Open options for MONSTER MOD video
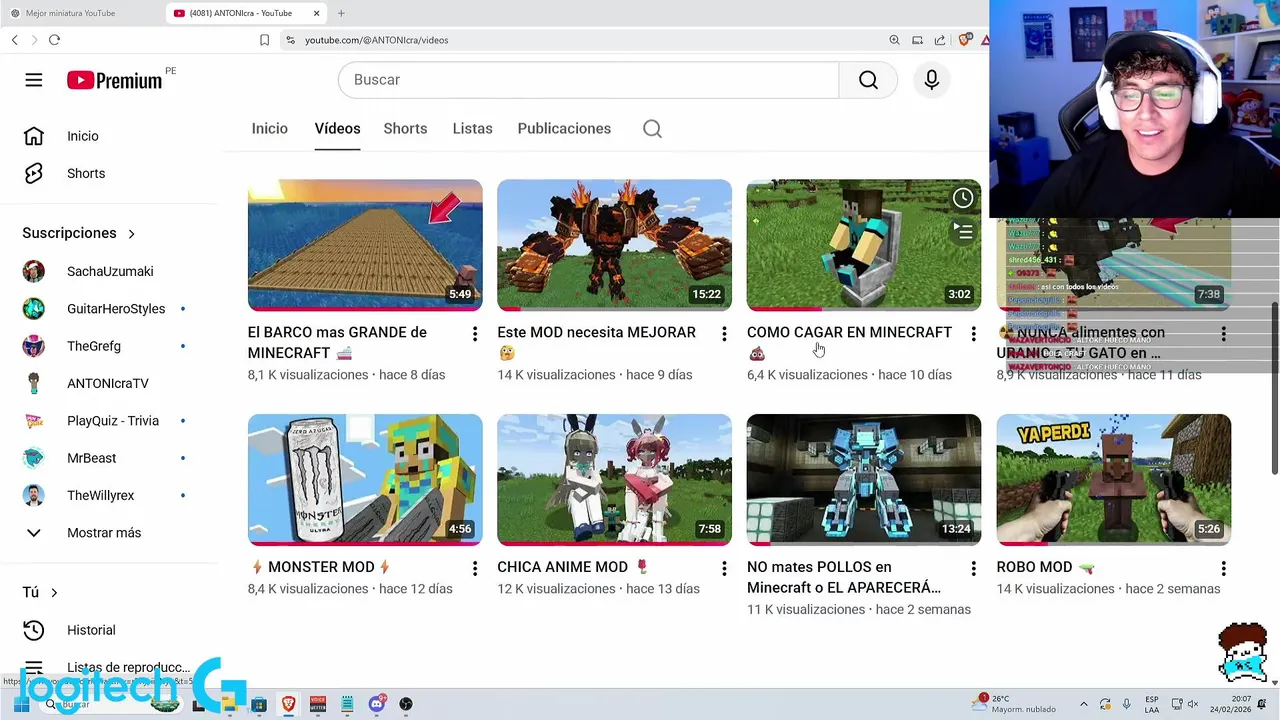 pos(475,568)
